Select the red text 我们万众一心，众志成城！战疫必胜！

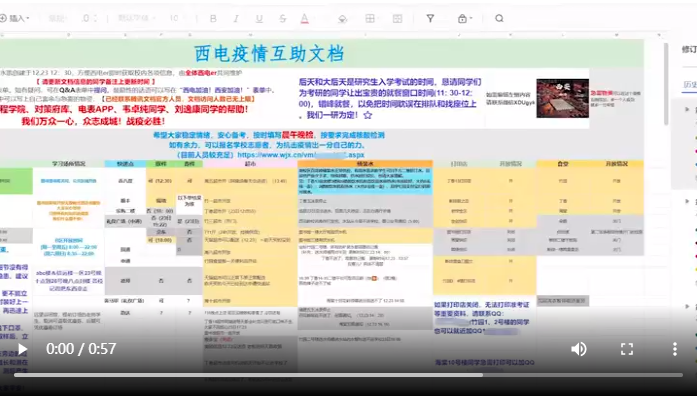click(93, 121)
